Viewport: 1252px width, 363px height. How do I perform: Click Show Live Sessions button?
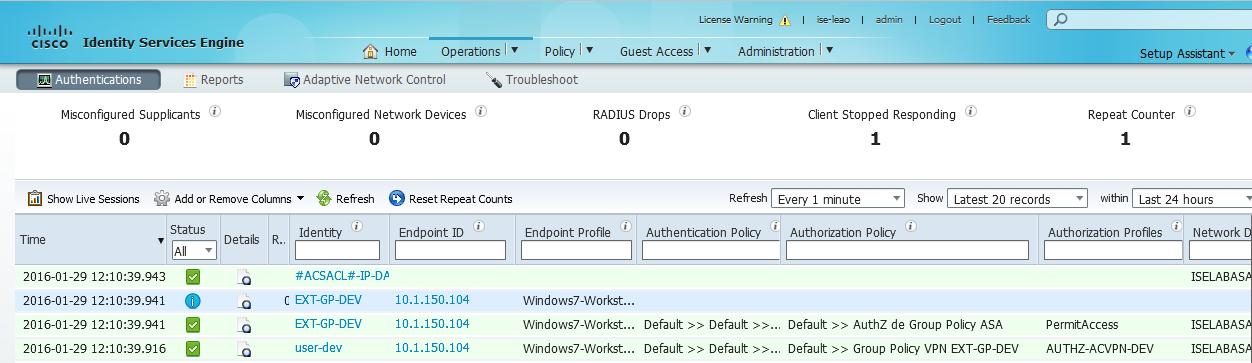pyautogui.click(x=83, y=199)
